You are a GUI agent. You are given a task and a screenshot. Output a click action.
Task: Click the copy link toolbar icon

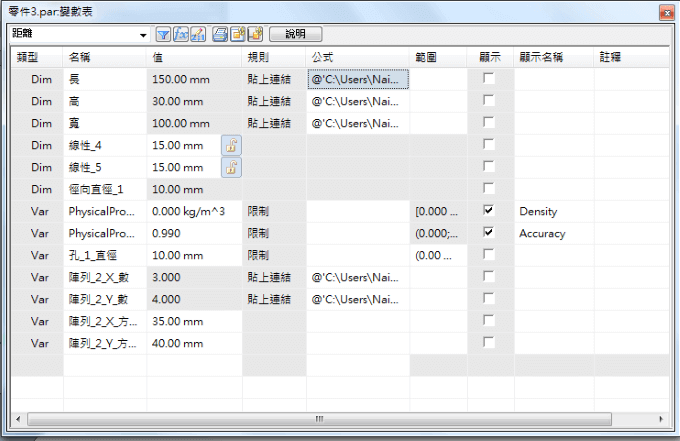click(238, 34)
